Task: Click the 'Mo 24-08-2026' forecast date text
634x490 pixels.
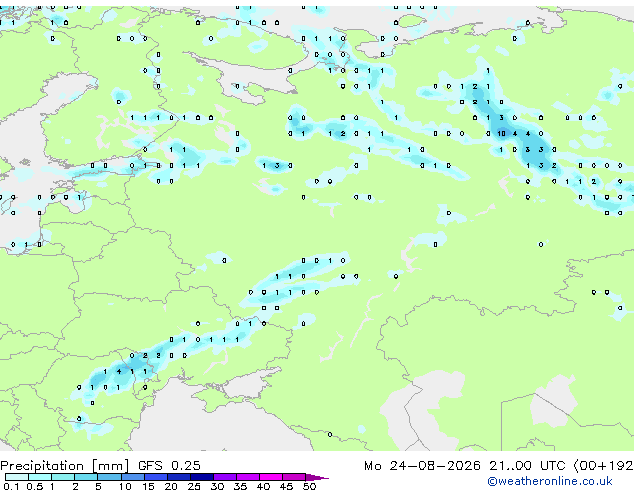Action: click(422, 466)
